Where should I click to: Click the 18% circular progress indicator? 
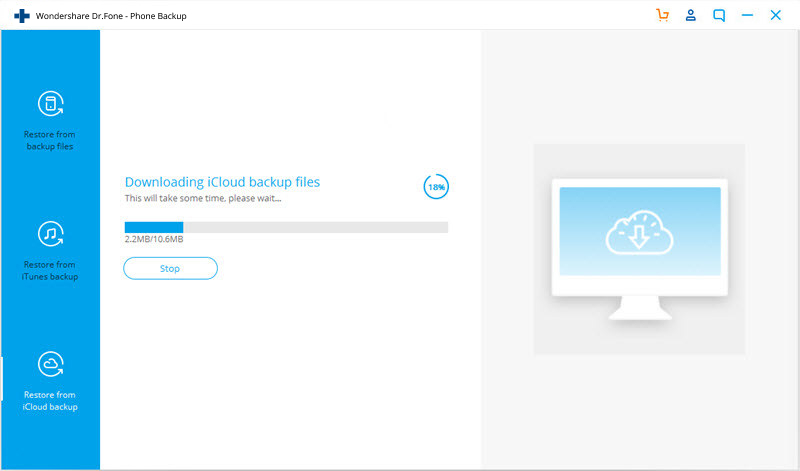pos(436,187)
